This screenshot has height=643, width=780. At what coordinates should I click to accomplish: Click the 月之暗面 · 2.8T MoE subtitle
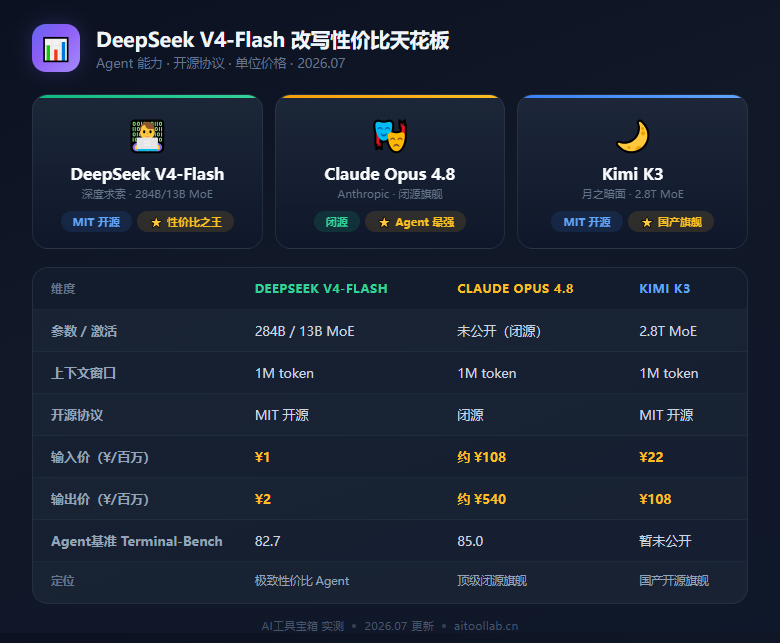tap(632, 194)
